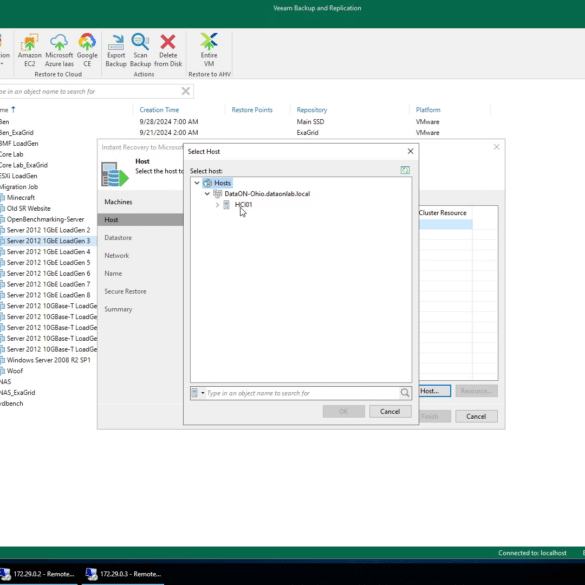Click the backup object search field
Screen dimensions: 585x585
coord(90,91)
